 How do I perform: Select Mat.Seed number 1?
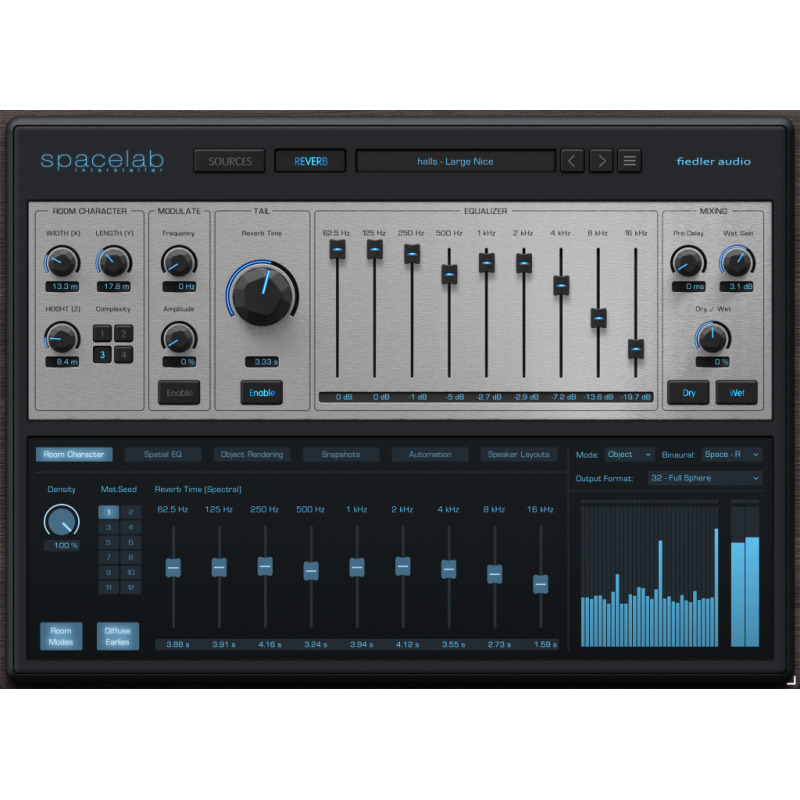pyautogui.click(x=108, y=512)
